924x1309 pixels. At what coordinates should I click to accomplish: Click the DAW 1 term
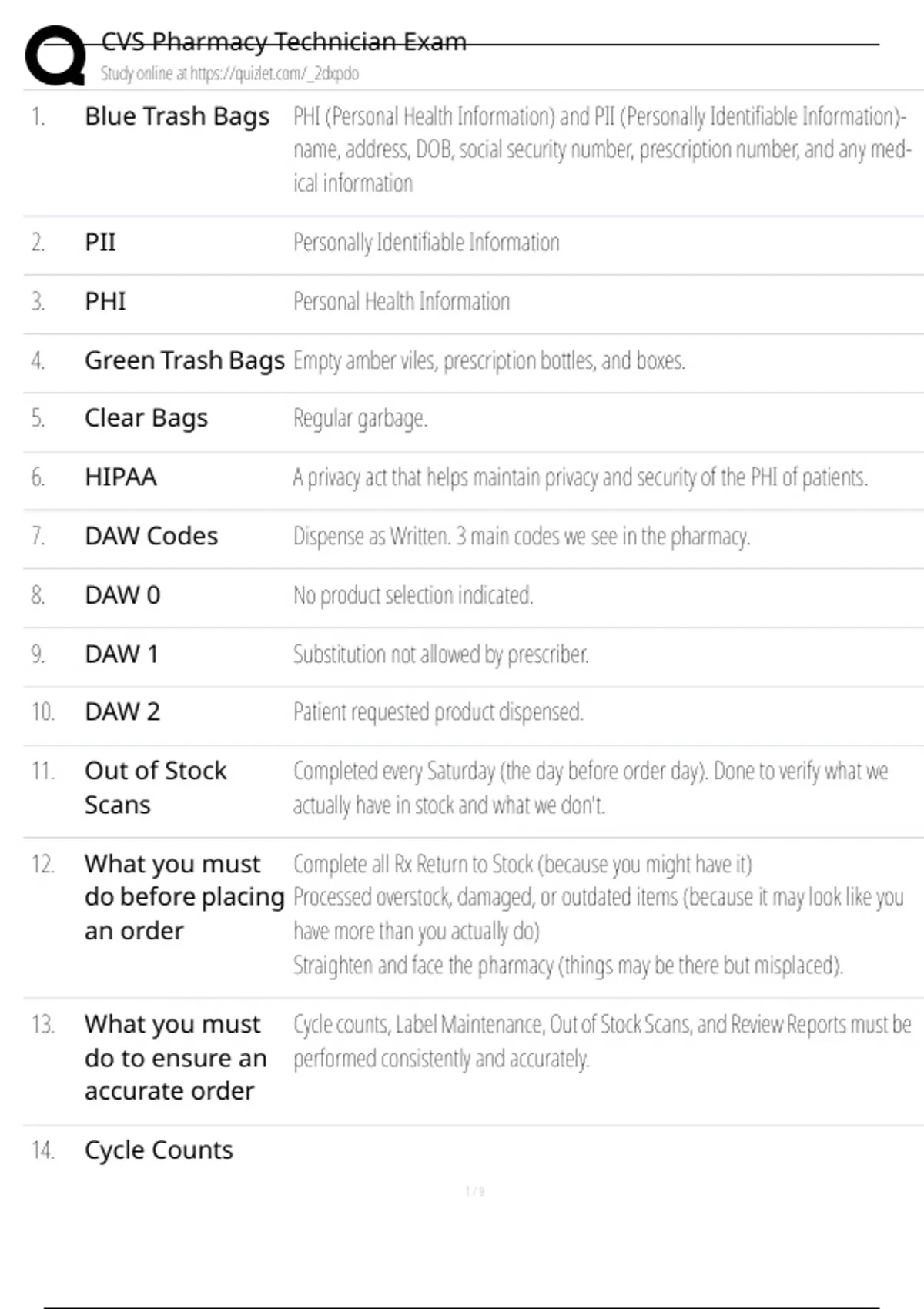tap(122, 654)
